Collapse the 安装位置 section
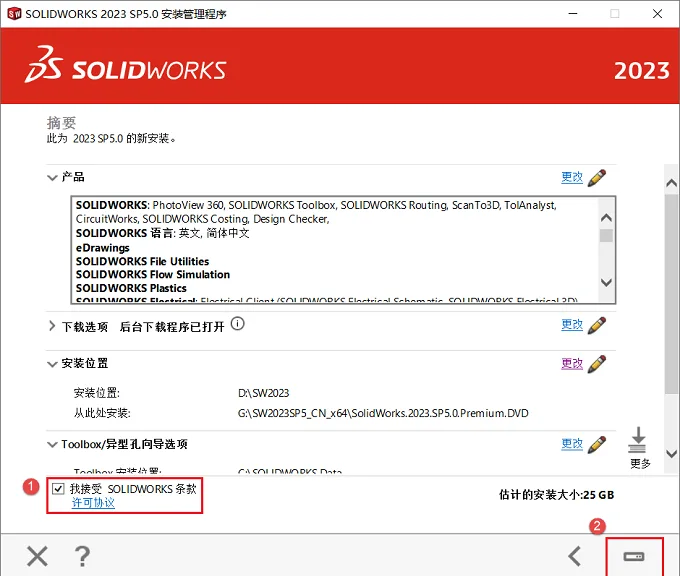This screenshot has width=680, height=576. coord(52,364)
